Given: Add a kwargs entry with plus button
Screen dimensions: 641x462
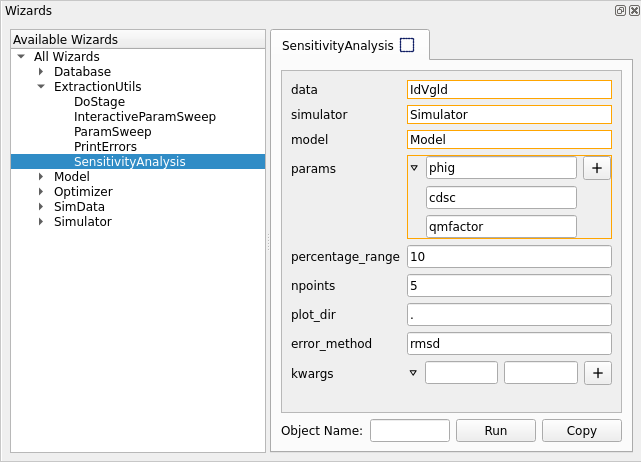Looking at the screenshot, I should pyautogui.click(x=597, y=373).
